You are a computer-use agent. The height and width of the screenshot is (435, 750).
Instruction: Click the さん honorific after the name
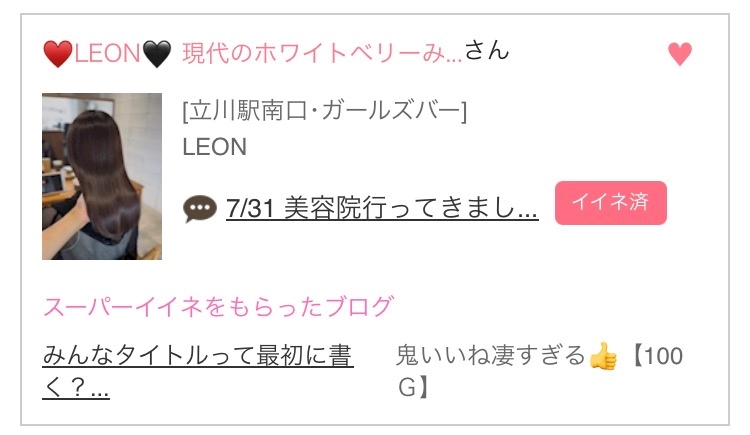[487, 50]
